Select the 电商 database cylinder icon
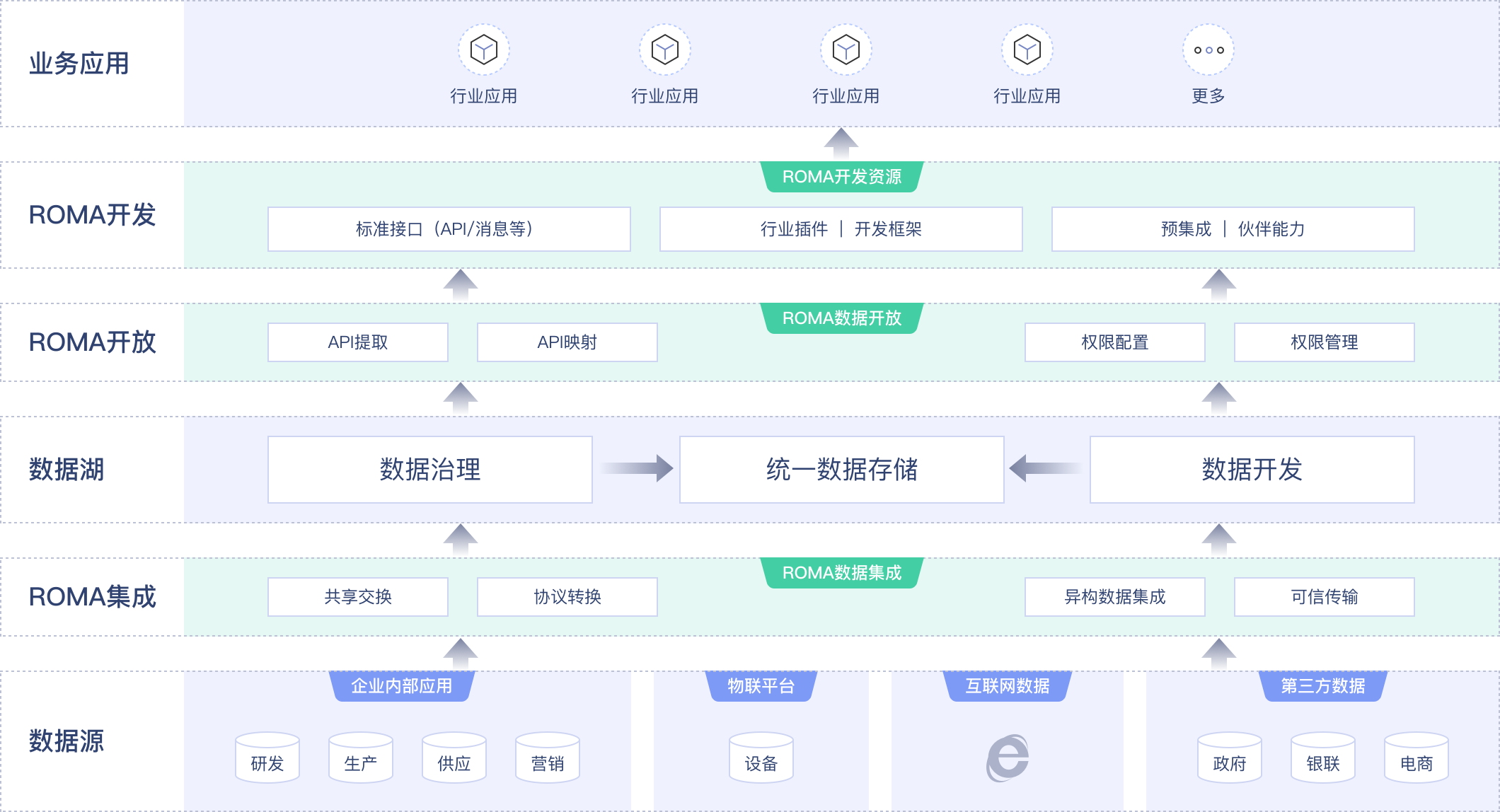The image size is (1500, 812). coord(1417,758)
